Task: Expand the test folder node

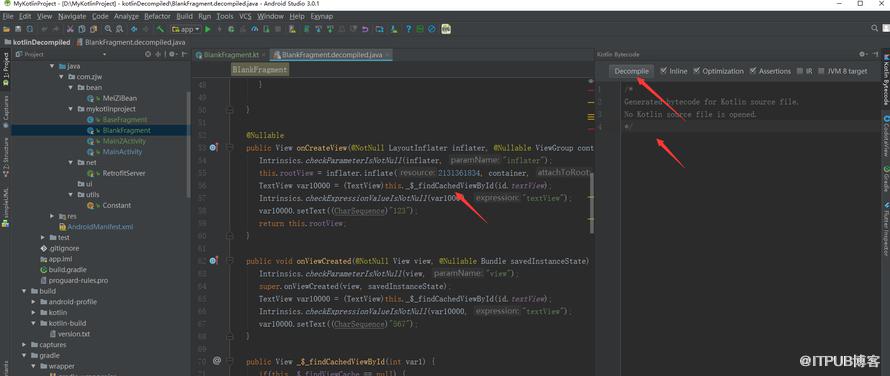Action: point(43,237)
